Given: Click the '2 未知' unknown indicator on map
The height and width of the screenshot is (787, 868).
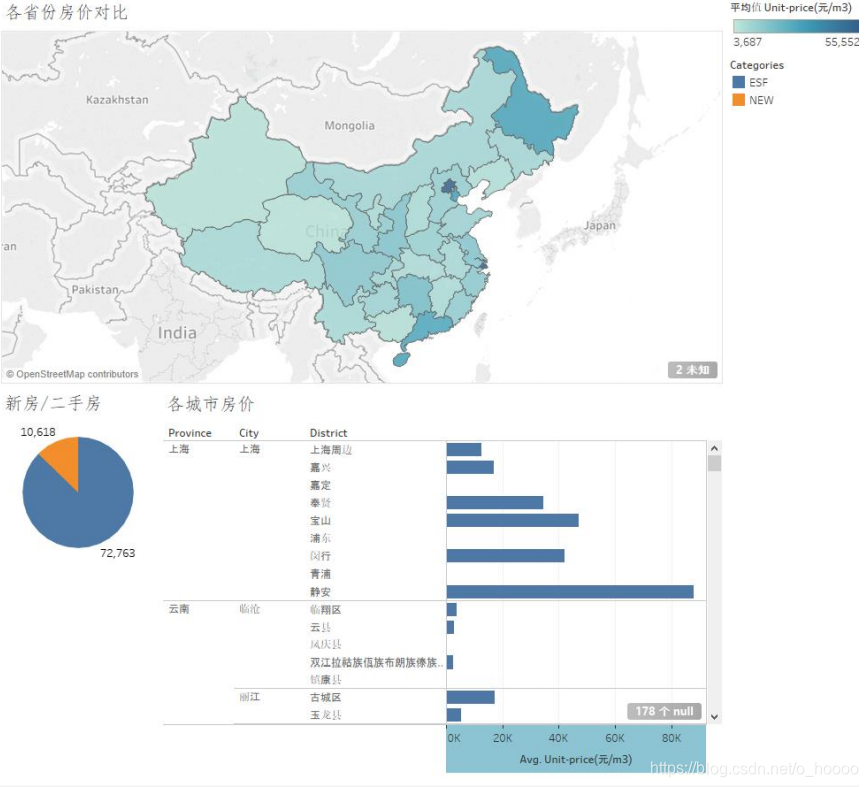Looking at the screenshot, I should pos(692,370).
